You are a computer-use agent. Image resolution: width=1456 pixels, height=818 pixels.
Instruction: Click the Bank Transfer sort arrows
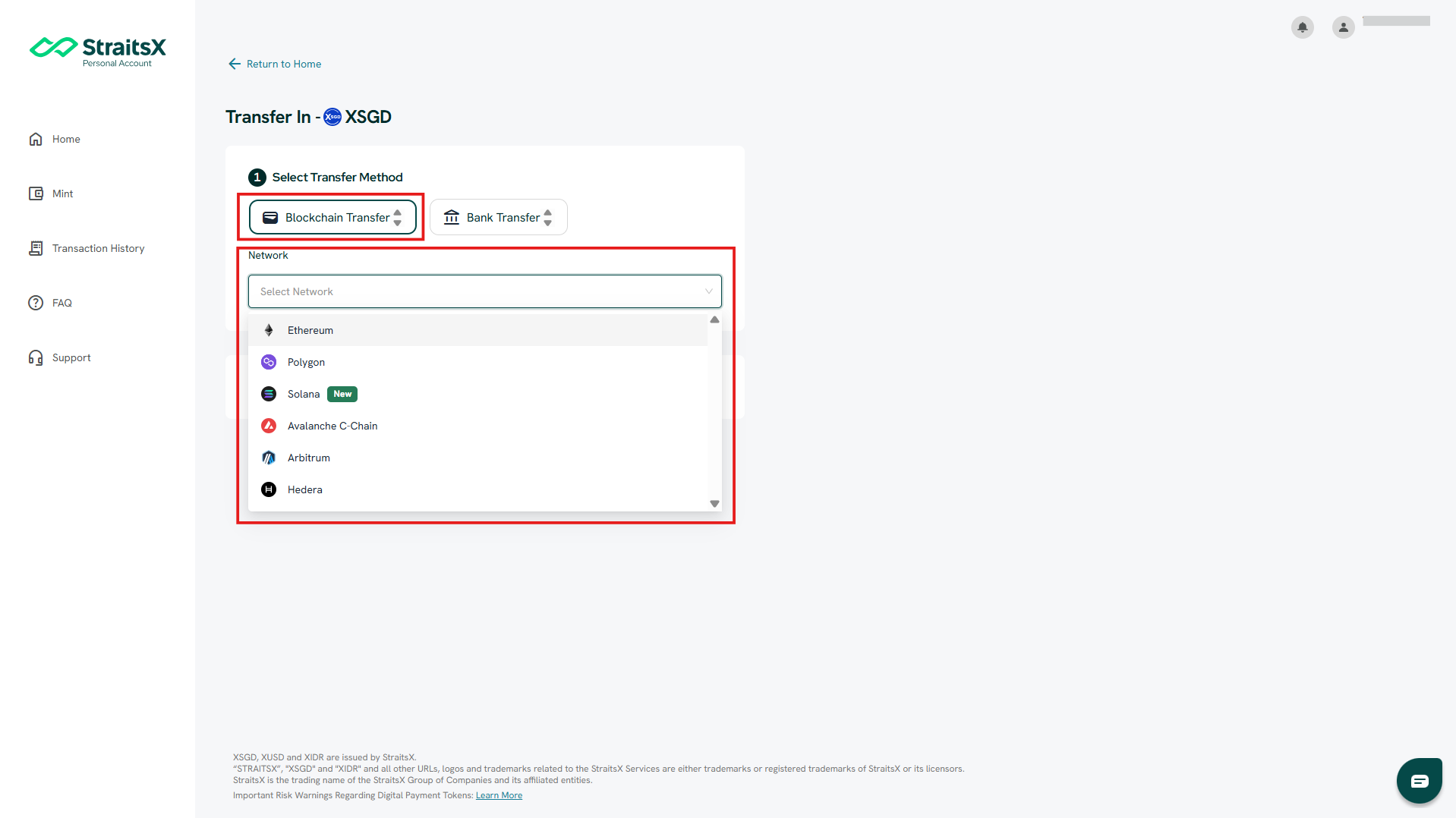click(548, 218)
